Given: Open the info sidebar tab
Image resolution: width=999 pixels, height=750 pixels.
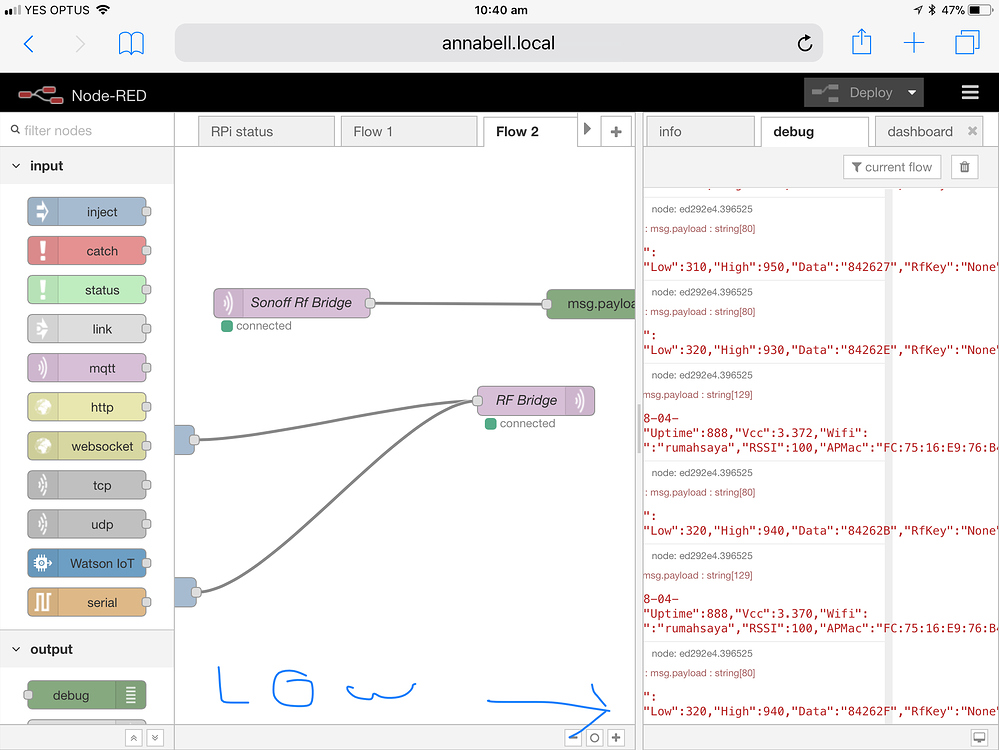Looking at the screenshot, I should point(699,130).
